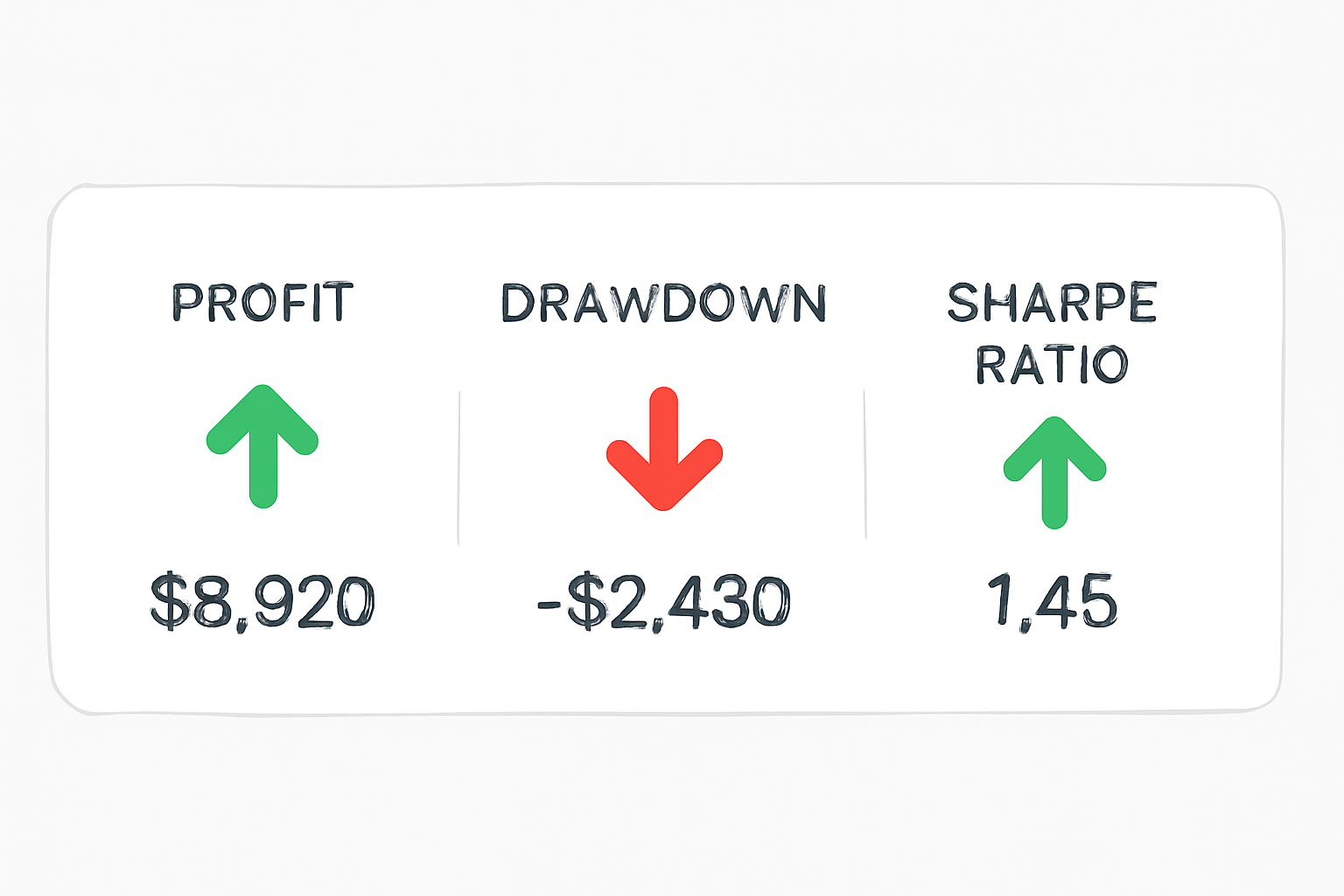
Task: Click the green up arrow under Sharpe Ratio
Action: coord(1054,471)
